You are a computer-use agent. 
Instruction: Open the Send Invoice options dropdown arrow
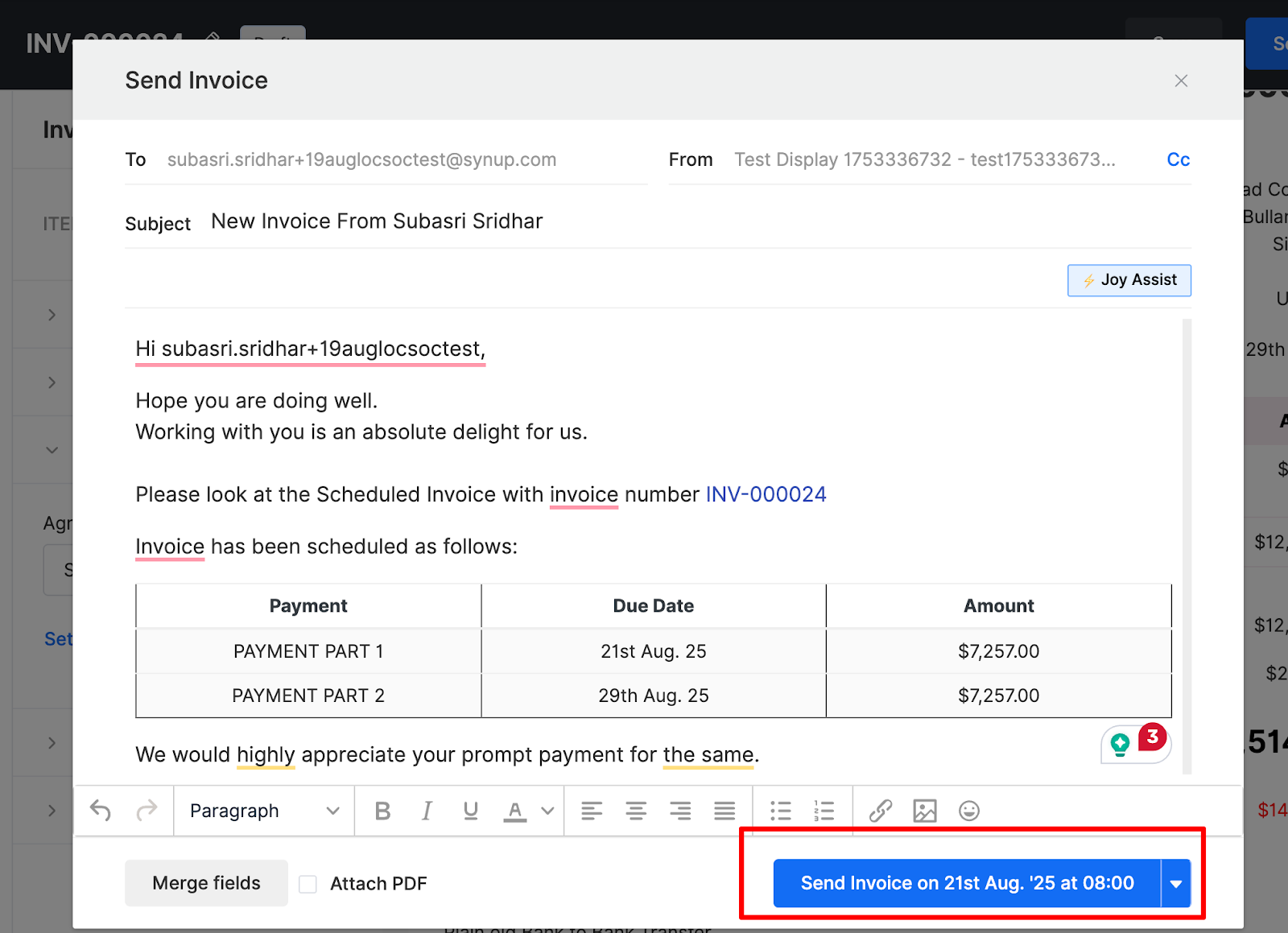[1177, 883]
